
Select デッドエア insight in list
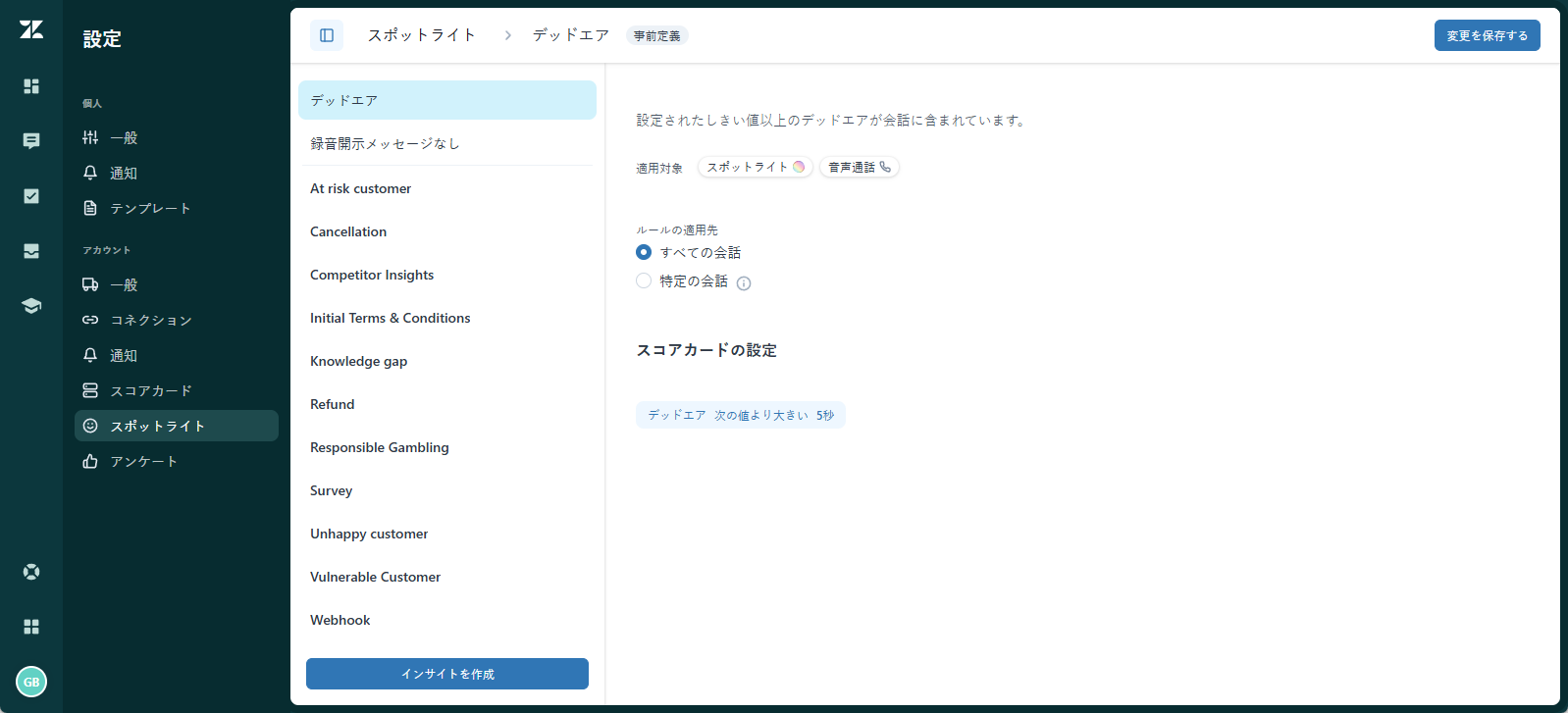point(447,100)
